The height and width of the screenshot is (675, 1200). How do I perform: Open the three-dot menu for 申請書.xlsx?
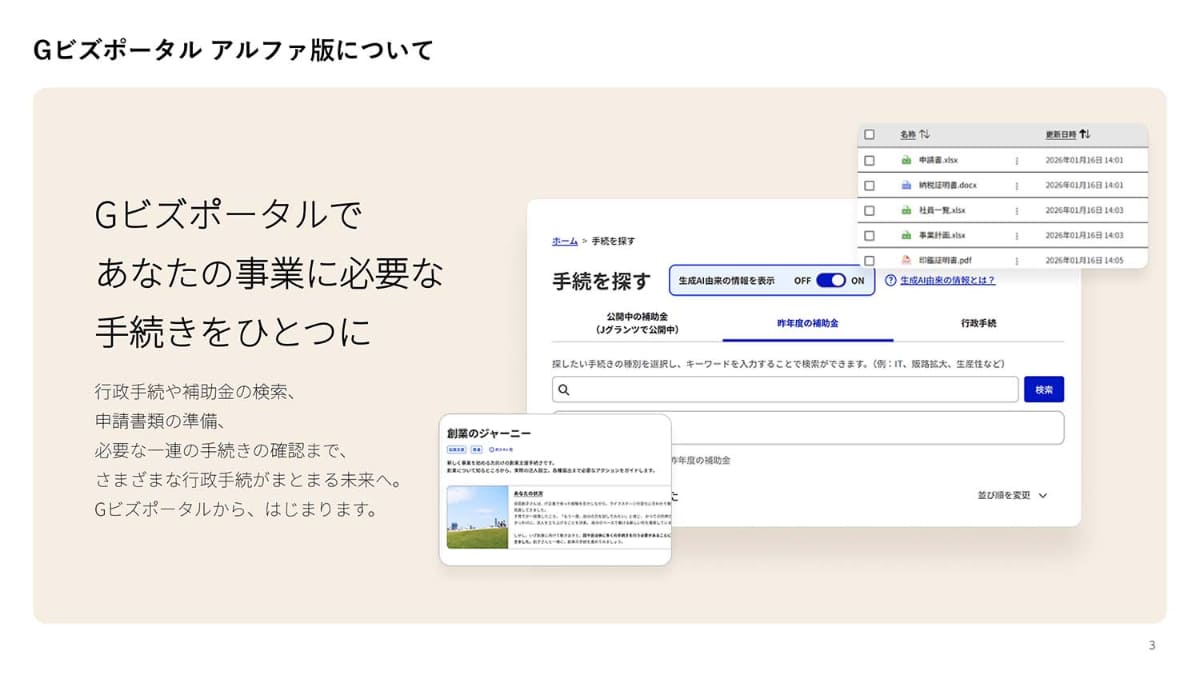(1017, 160)
